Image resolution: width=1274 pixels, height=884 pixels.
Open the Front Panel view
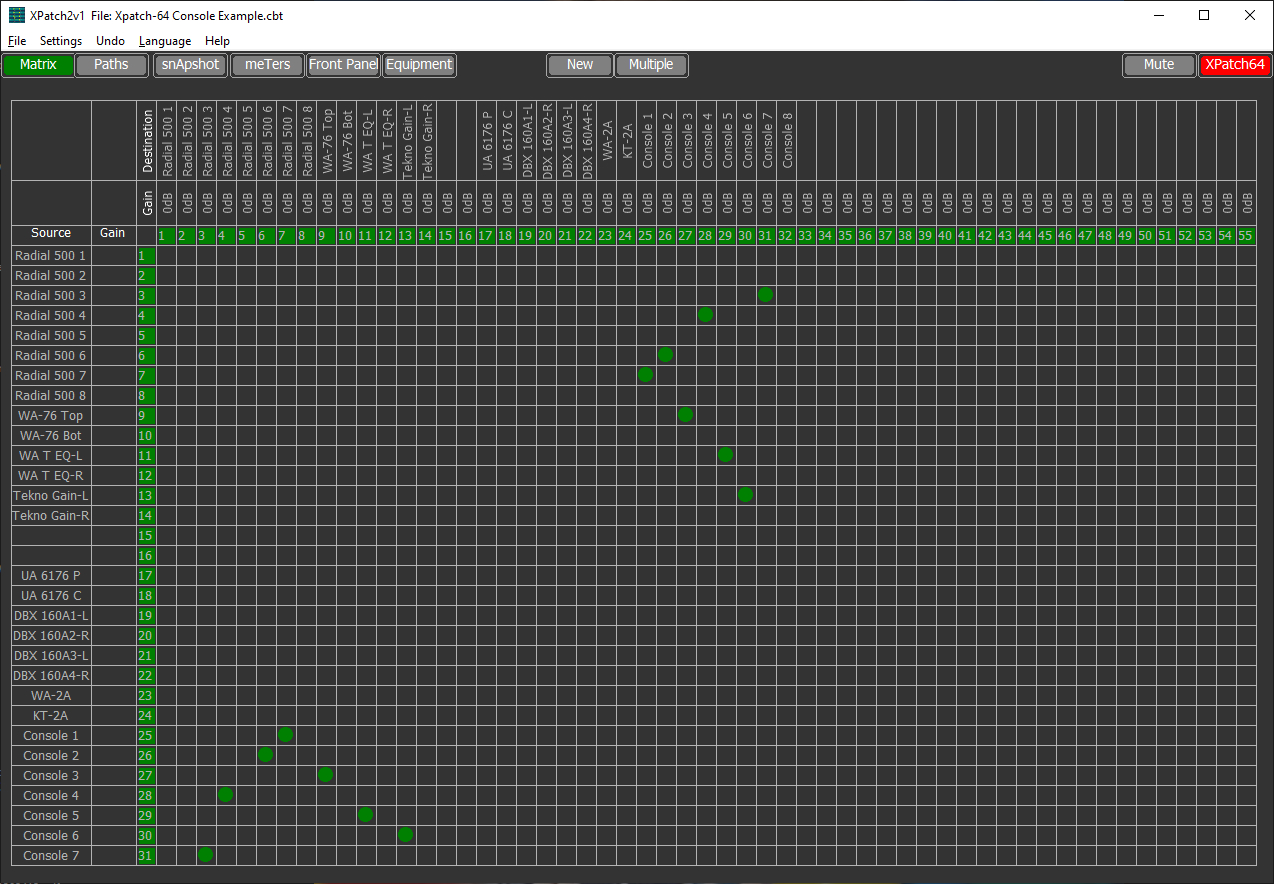343,64
